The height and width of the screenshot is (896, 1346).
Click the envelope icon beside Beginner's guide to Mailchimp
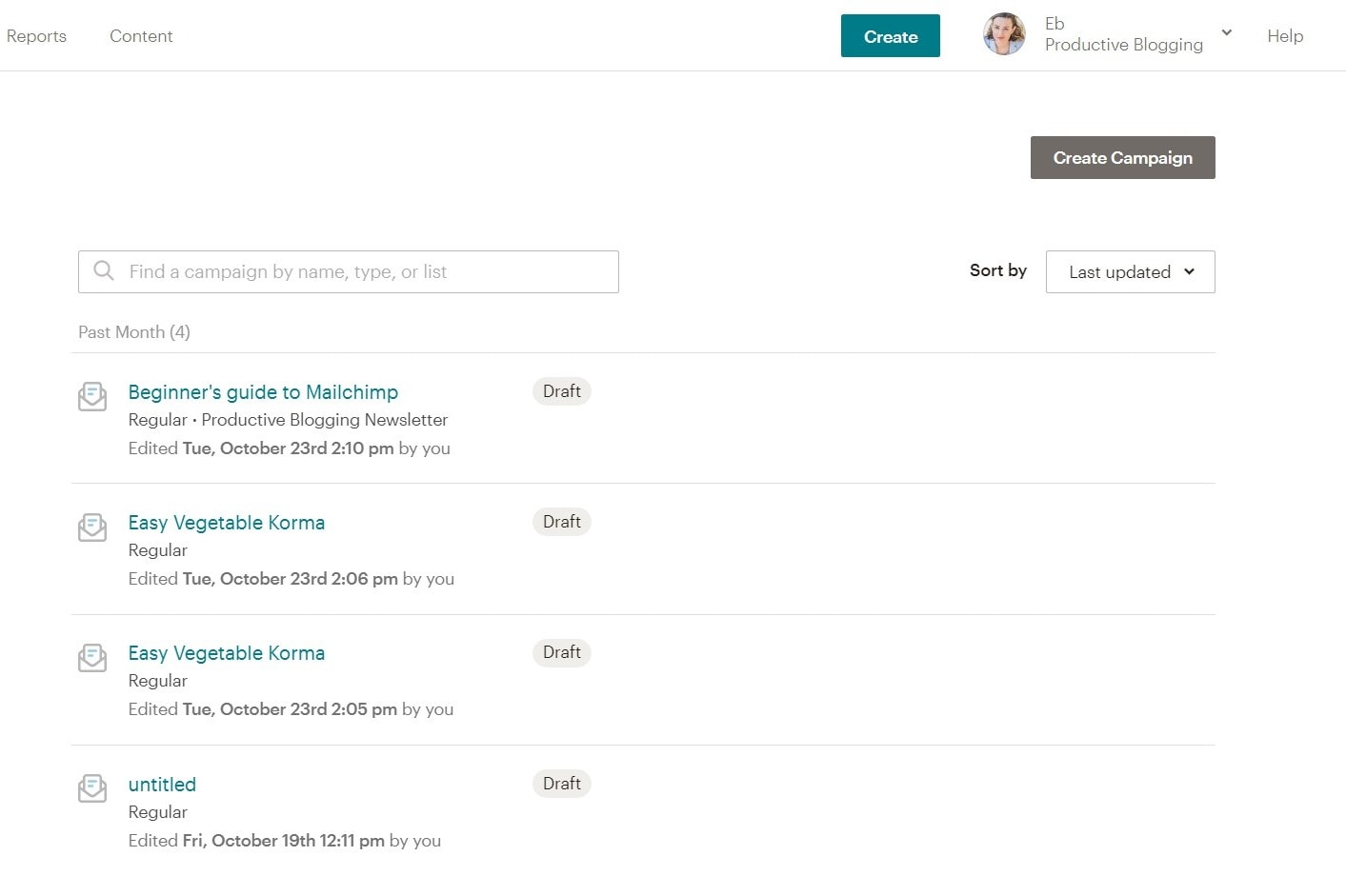(x=92, y=396)
